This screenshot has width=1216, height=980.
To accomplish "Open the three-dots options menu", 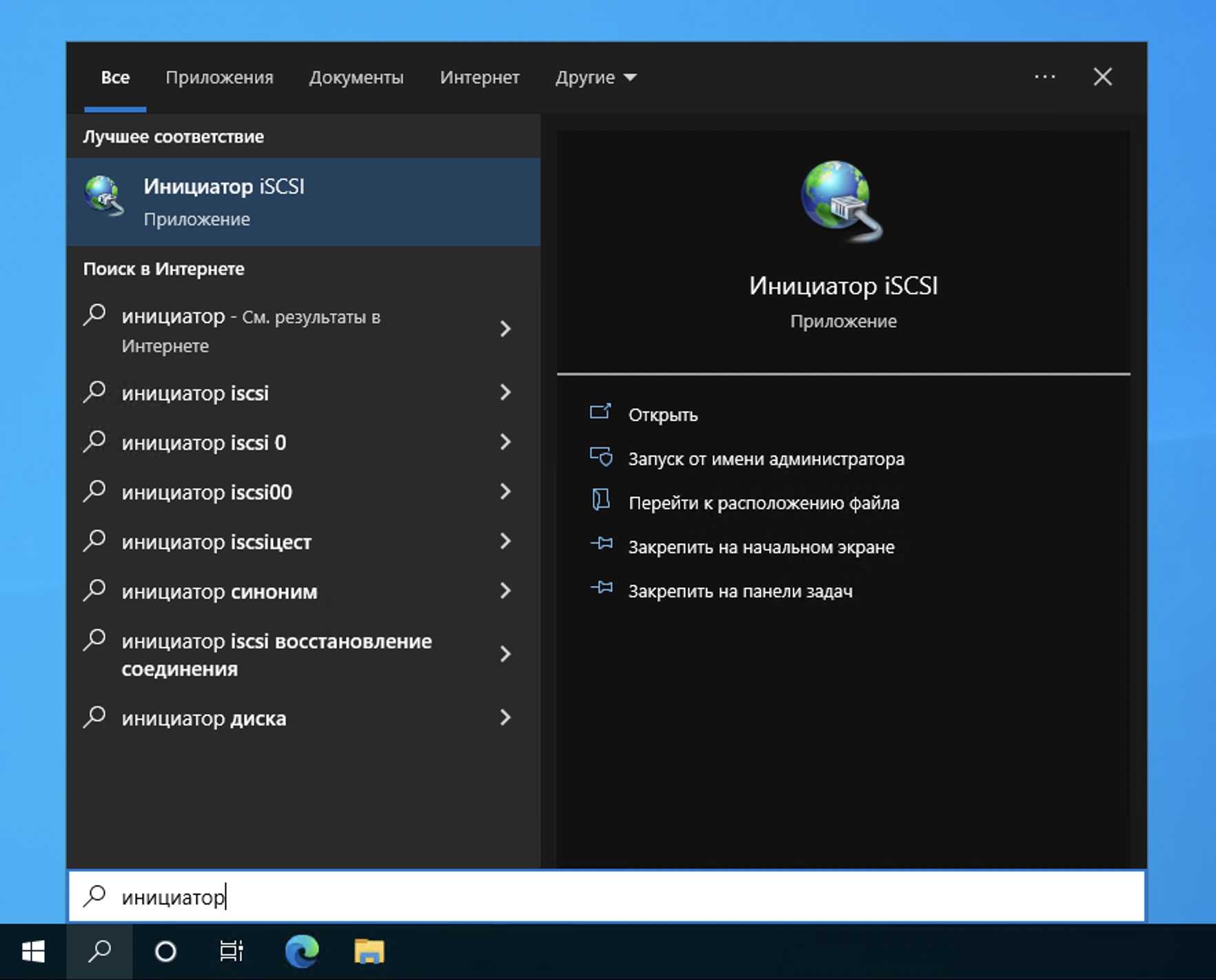I will click(1044, 77).
